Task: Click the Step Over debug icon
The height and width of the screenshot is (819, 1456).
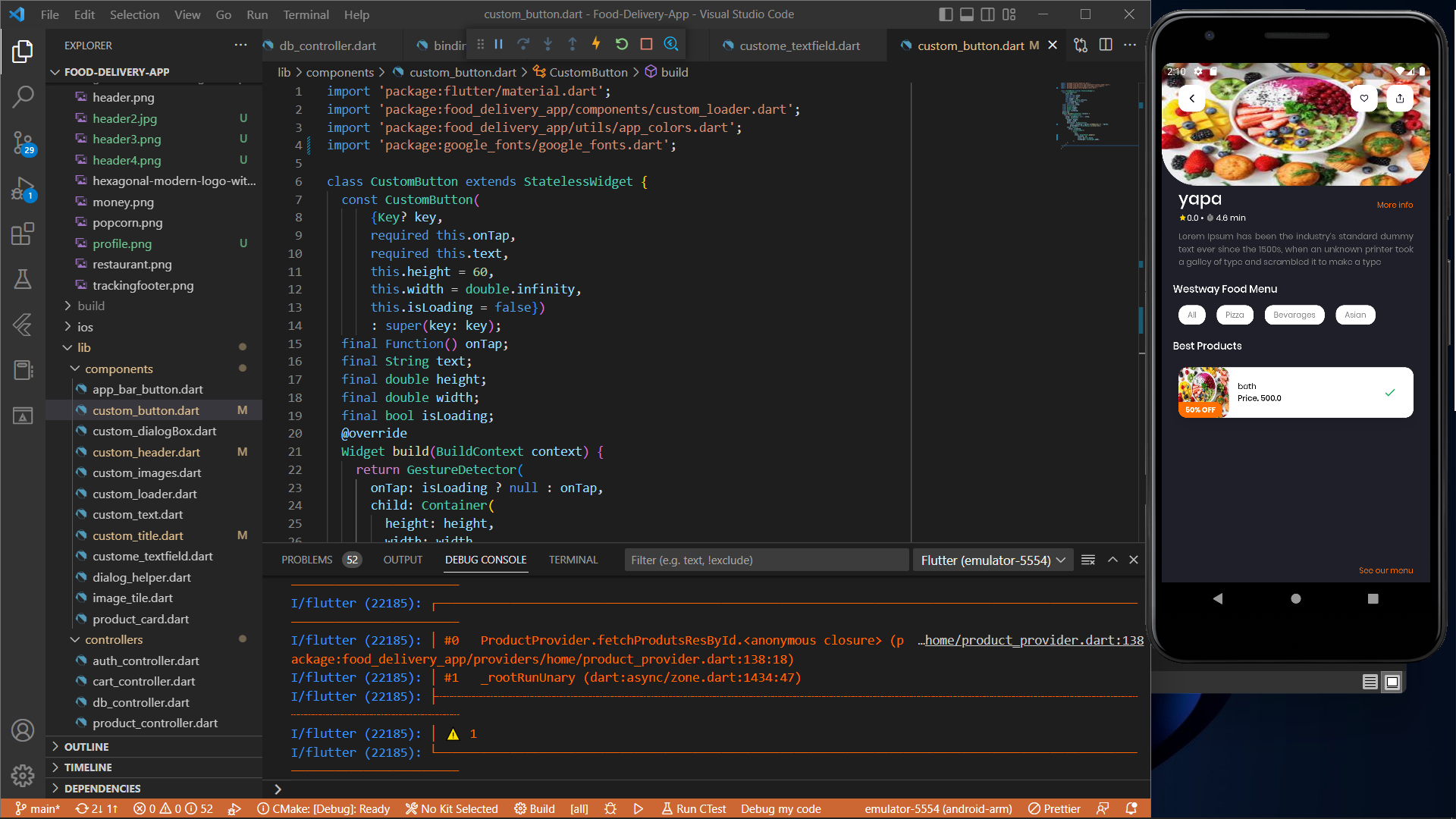Action: point(523,44)
